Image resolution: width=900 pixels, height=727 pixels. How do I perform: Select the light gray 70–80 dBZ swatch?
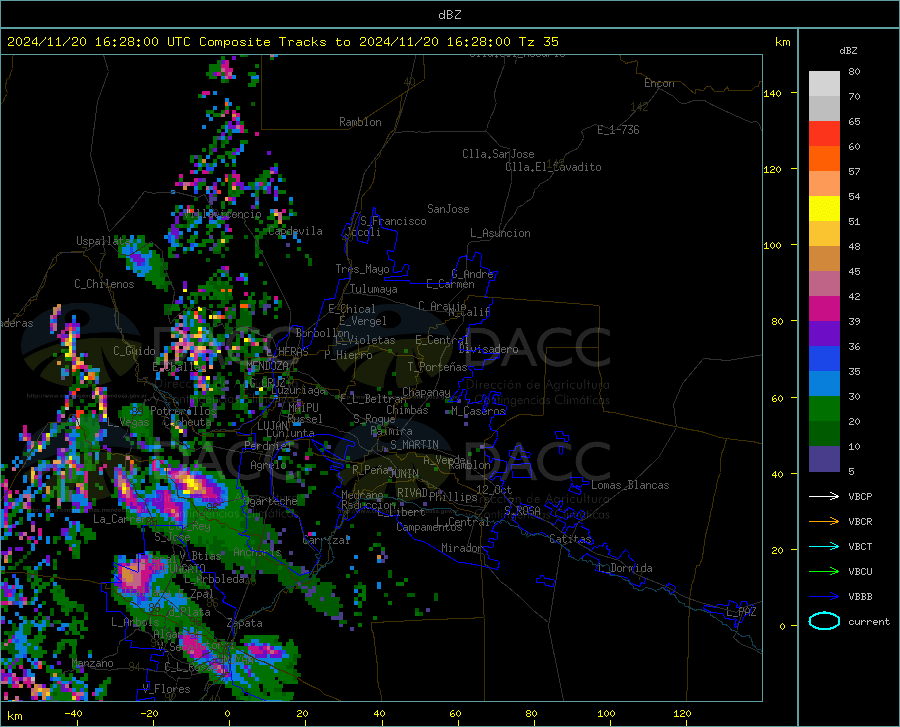(824, 84)
